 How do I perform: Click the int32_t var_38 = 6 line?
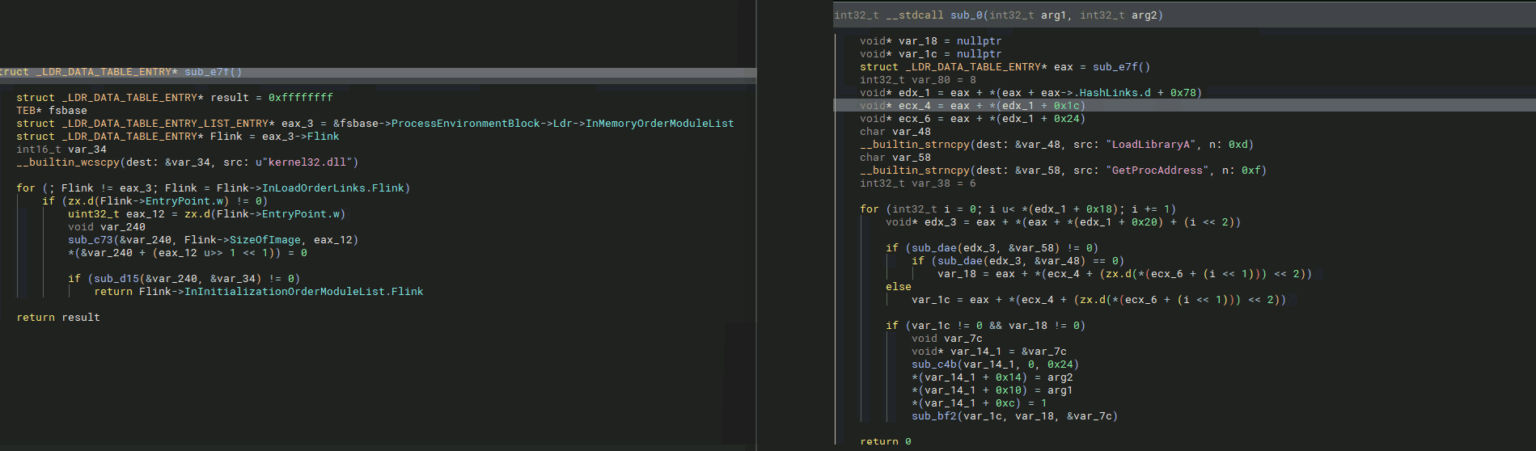[918, 184]
